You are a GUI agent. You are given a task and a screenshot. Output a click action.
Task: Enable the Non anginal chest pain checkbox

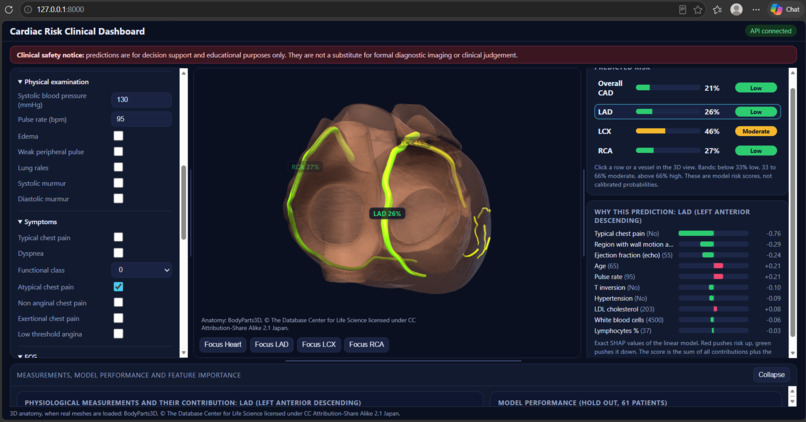click(118, 302)
